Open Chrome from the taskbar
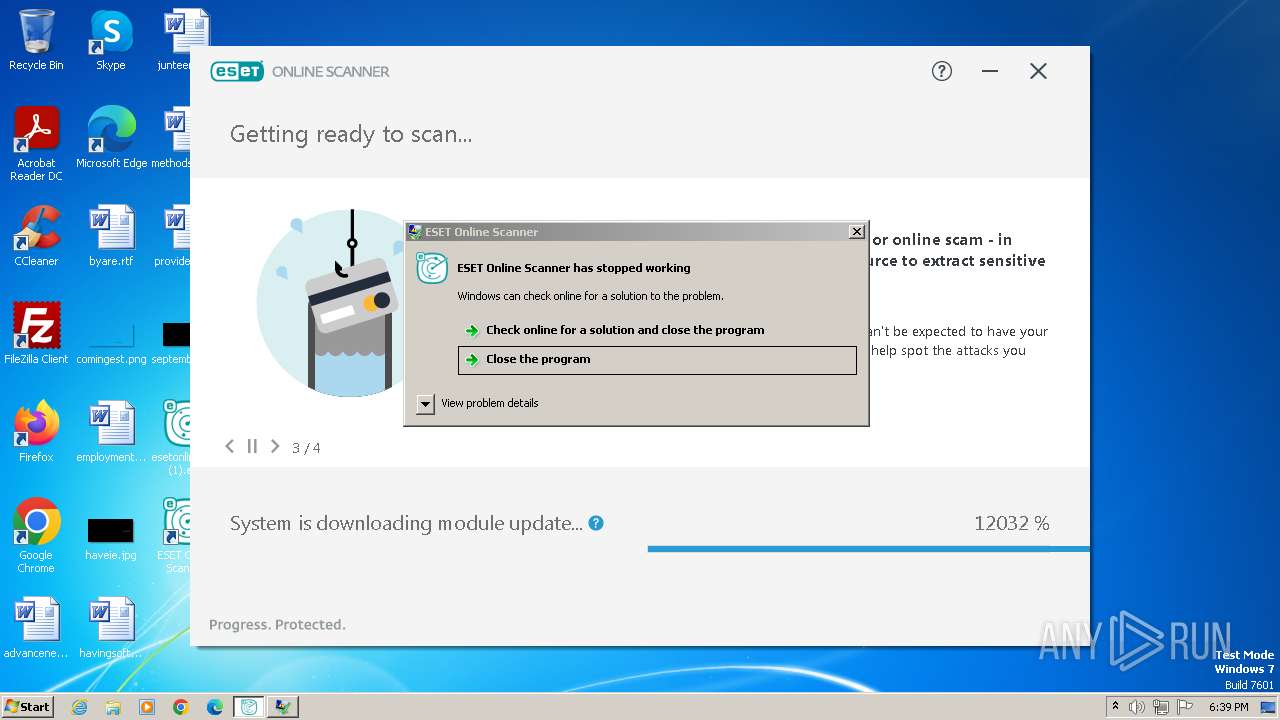 [181, 707]
